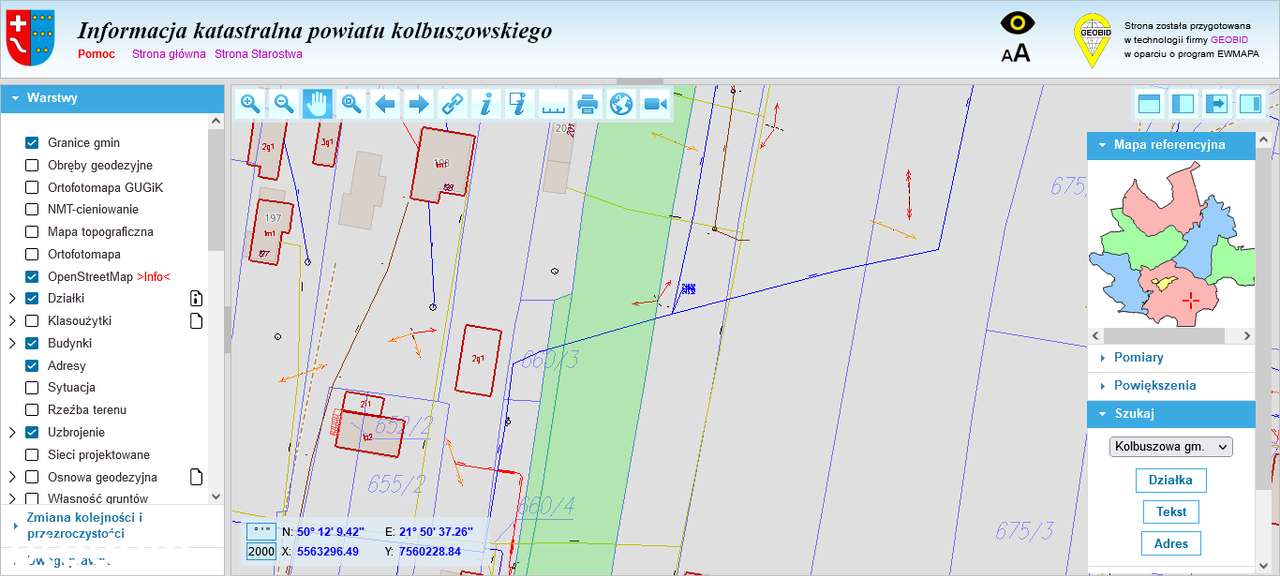Click the AA font size icon
This screenshot has width=1280, height=576.
click(1016, 53)
